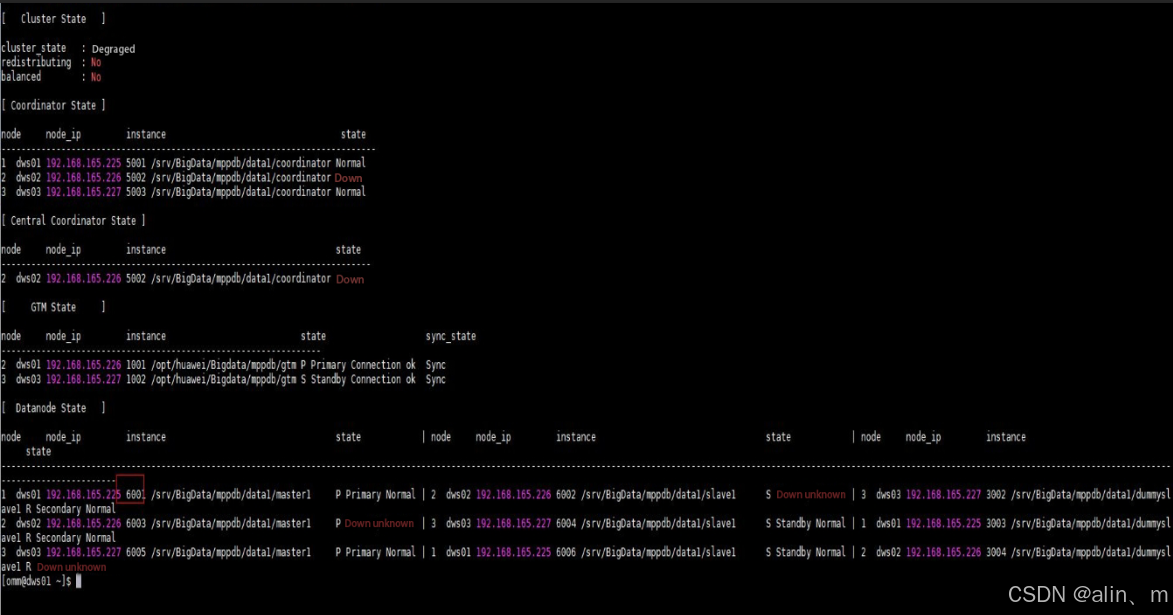Screen dimensions: 1173x615
Task: Click the /srv/BigData/mppdb/data1/master1 path of instance 6001
Action: point(231,495)
